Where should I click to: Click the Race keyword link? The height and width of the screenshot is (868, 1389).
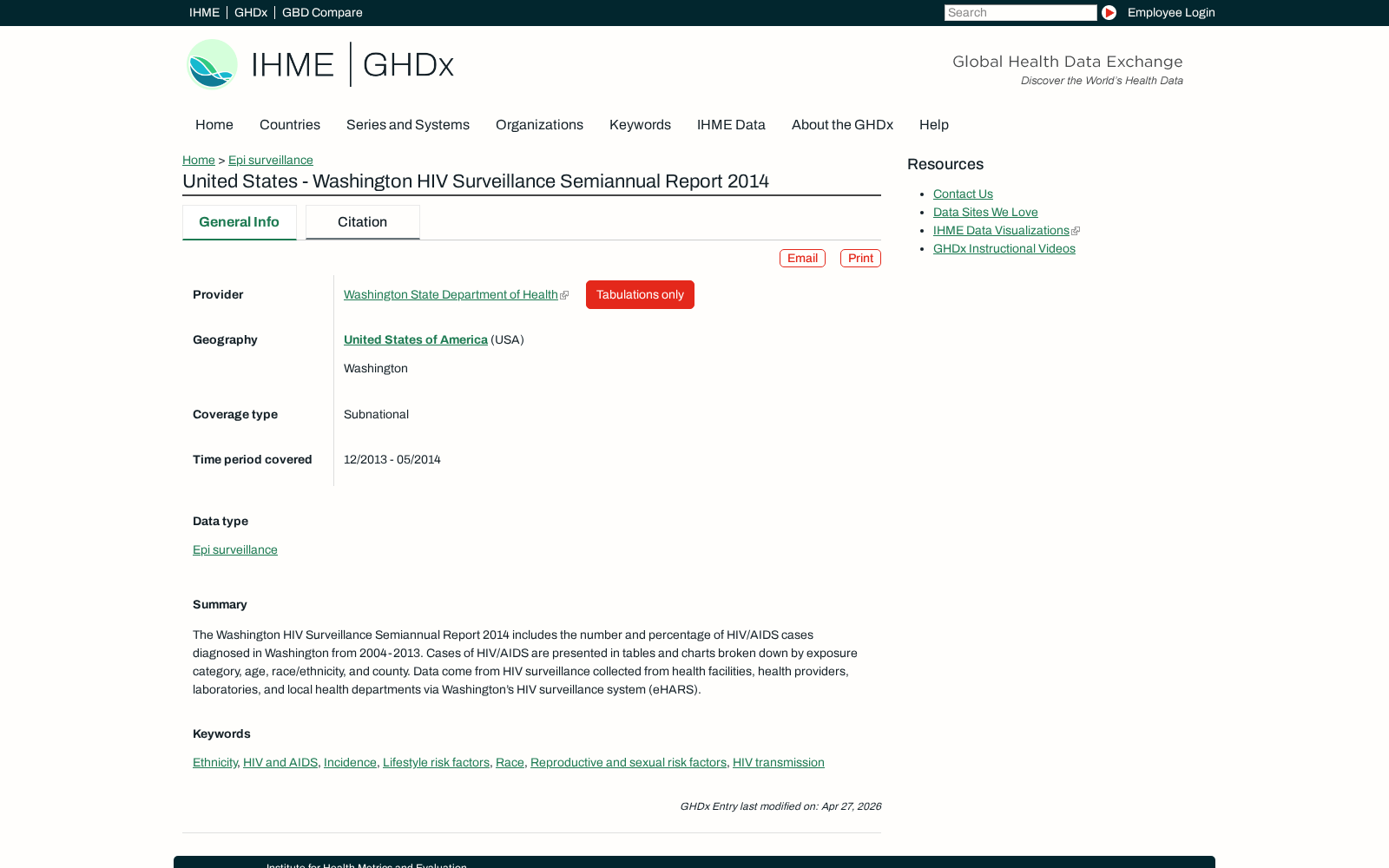click(x=510, y=763)
